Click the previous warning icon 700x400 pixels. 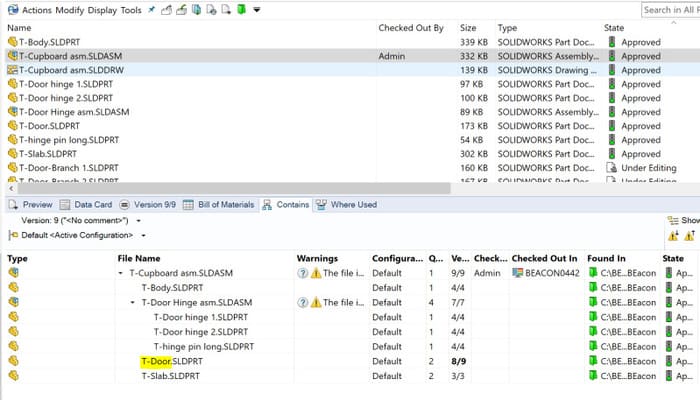pyautogui.click(x=690, y=236)
